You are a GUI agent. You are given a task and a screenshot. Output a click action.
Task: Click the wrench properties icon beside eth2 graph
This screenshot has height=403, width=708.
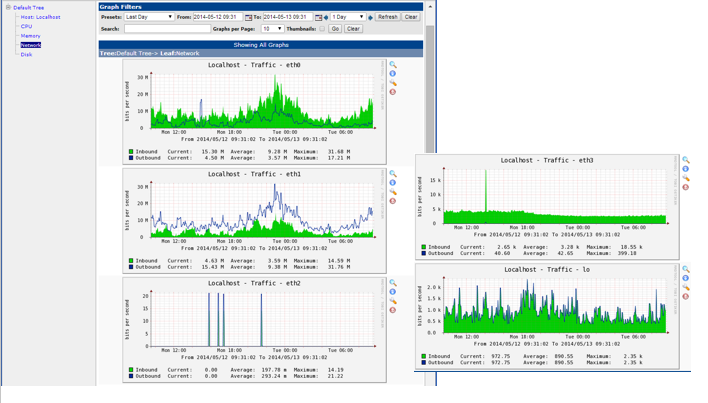pyautogui.click(x=393, y=301)
